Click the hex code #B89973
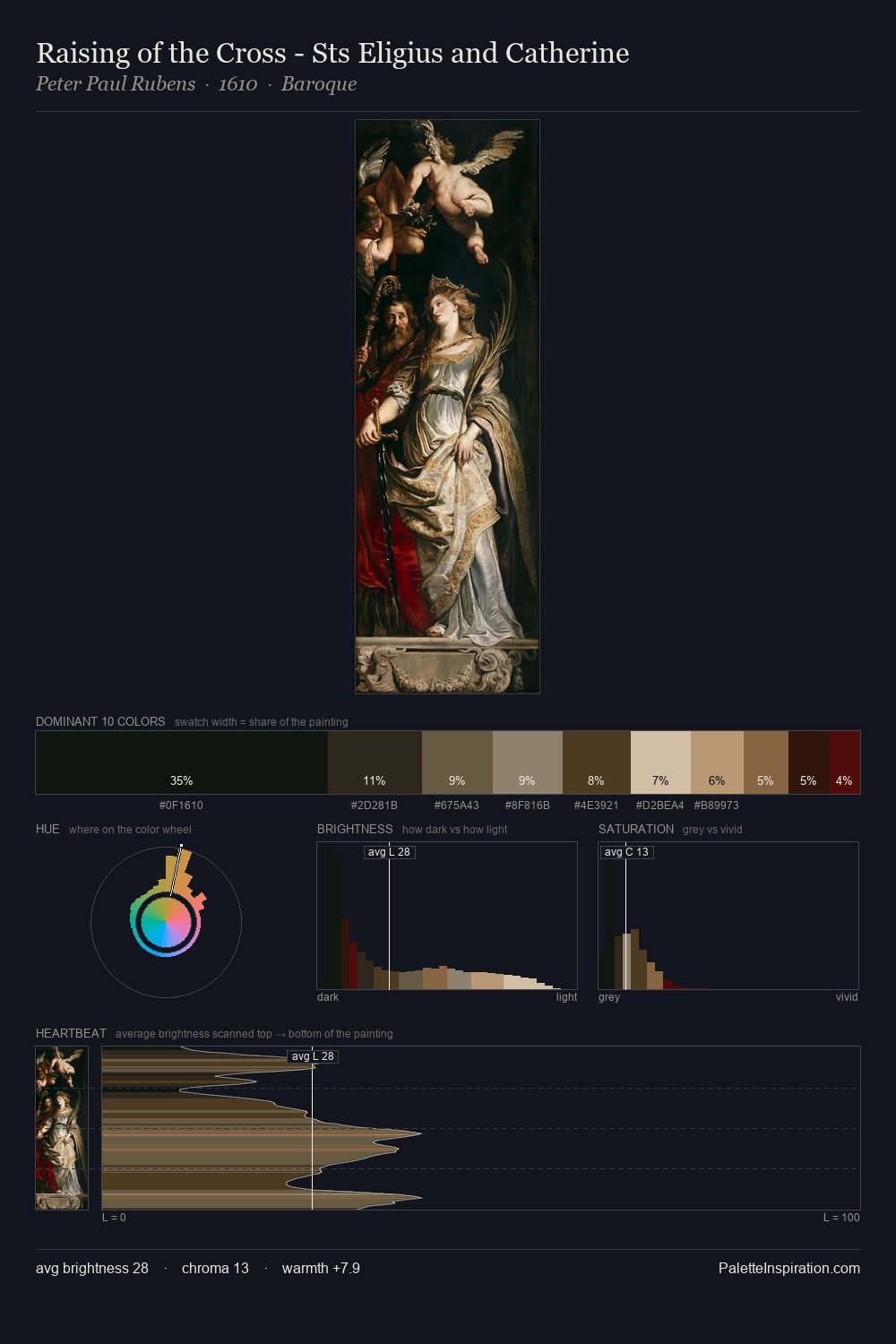Viewport: 896px width, 1344px height. 717,806
